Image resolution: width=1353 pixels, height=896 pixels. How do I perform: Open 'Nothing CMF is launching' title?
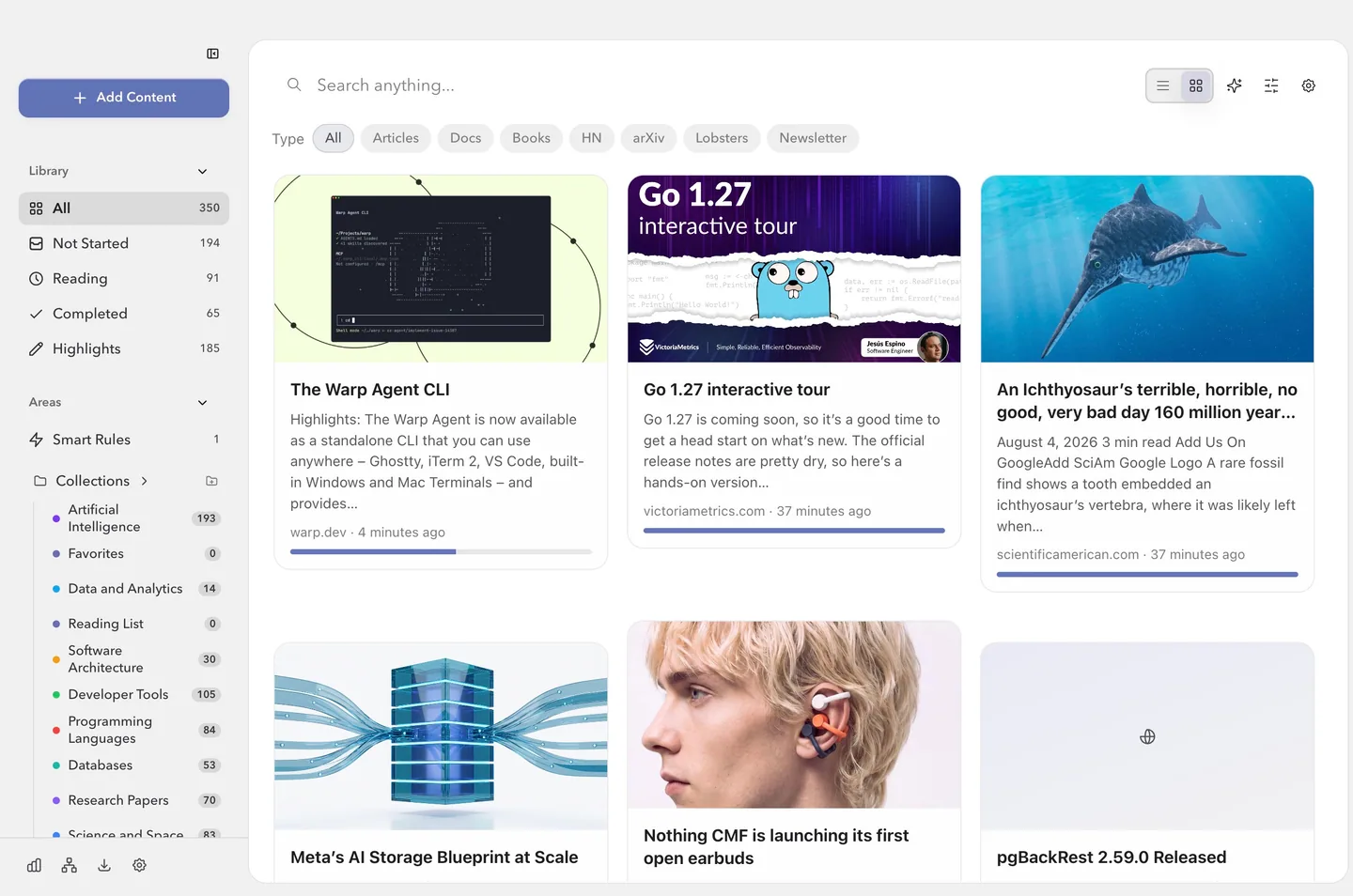point(776,847)
